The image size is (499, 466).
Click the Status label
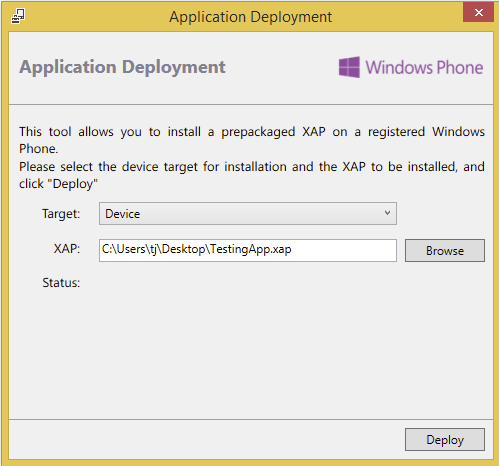[x=61, y=283]
